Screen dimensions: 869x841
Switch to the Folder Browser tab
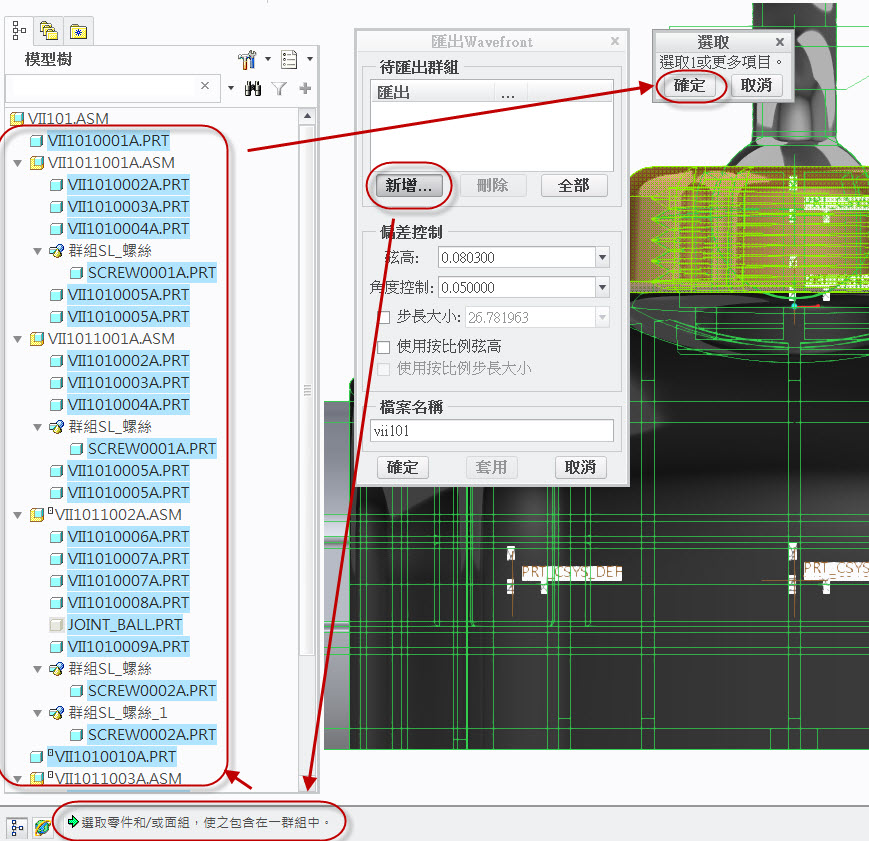pyautogui.click(x=47, y=30)
